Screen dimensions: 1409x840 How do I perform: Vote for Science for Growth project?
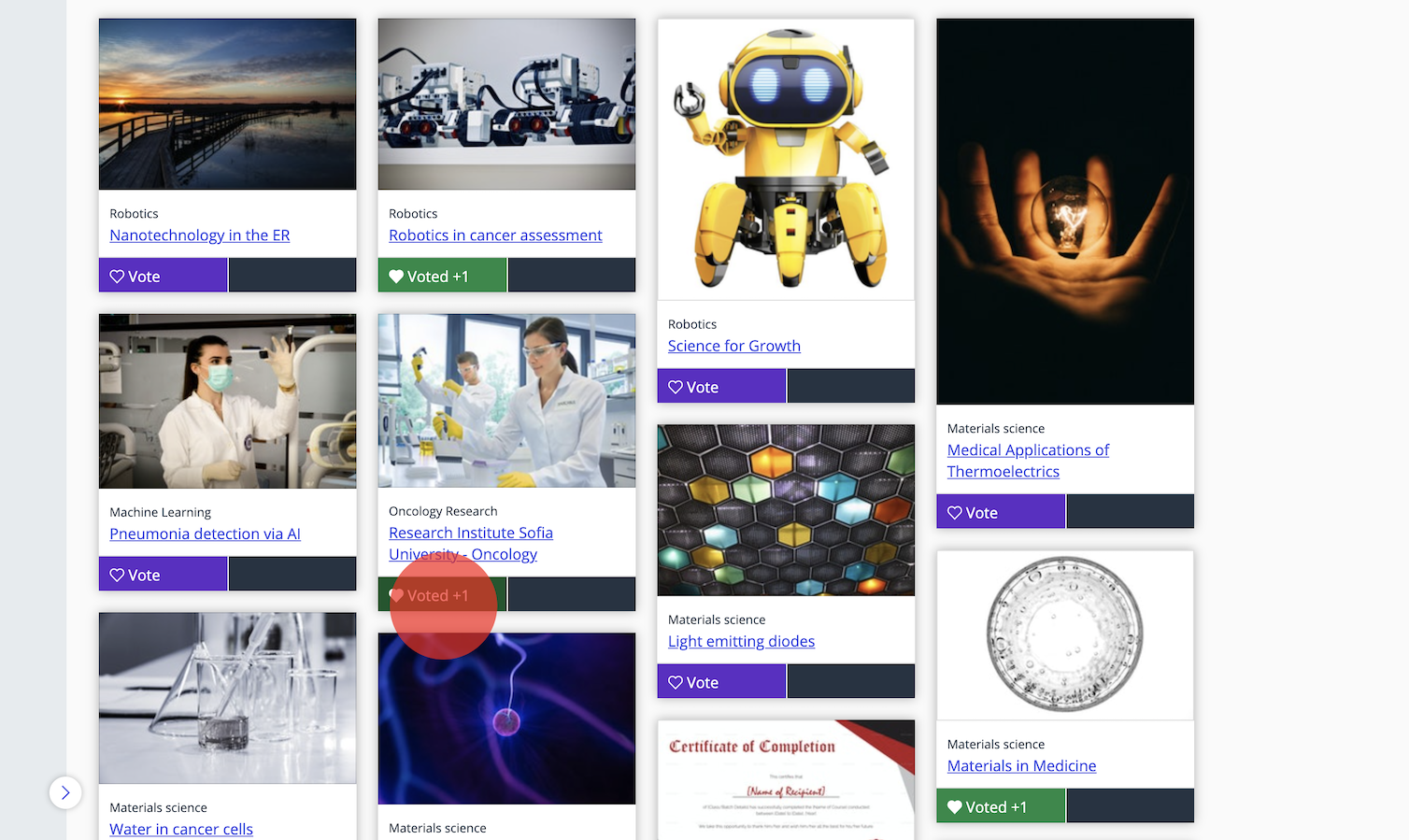coord(721,386)
